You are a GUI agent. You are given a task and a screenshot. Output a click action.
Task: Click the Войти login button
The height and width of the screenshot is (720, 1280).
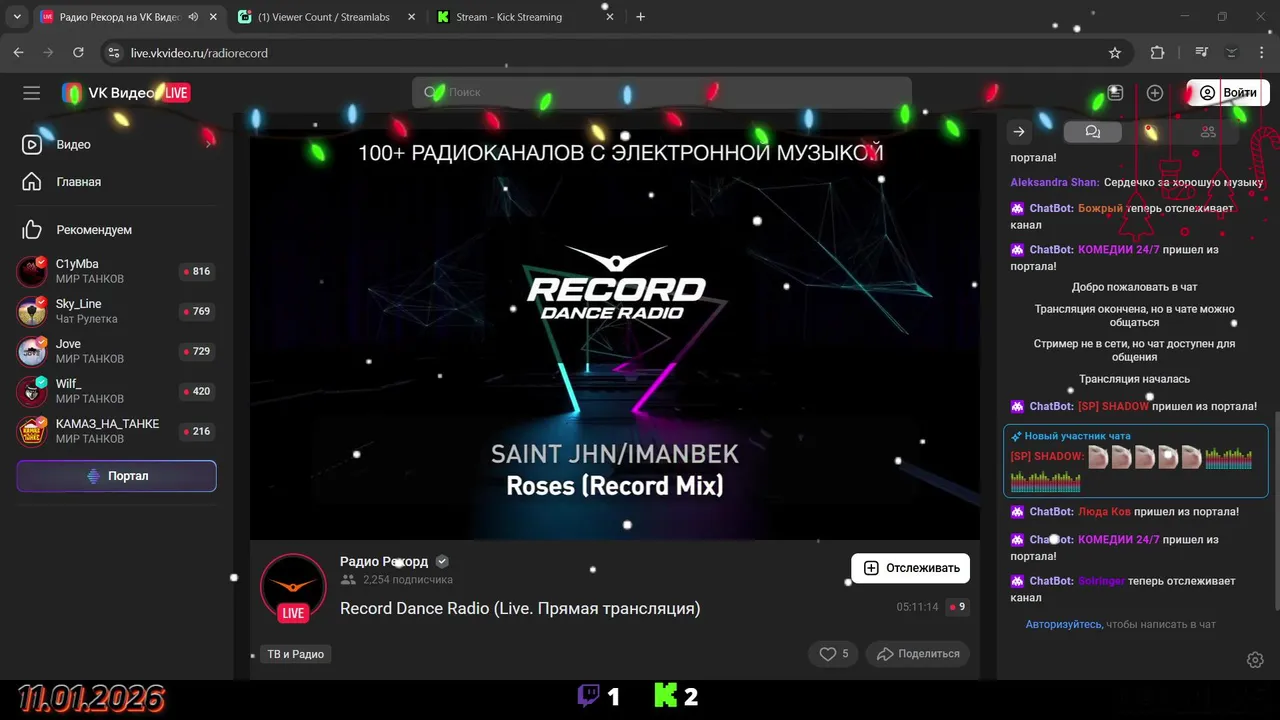click(1229, 93)
